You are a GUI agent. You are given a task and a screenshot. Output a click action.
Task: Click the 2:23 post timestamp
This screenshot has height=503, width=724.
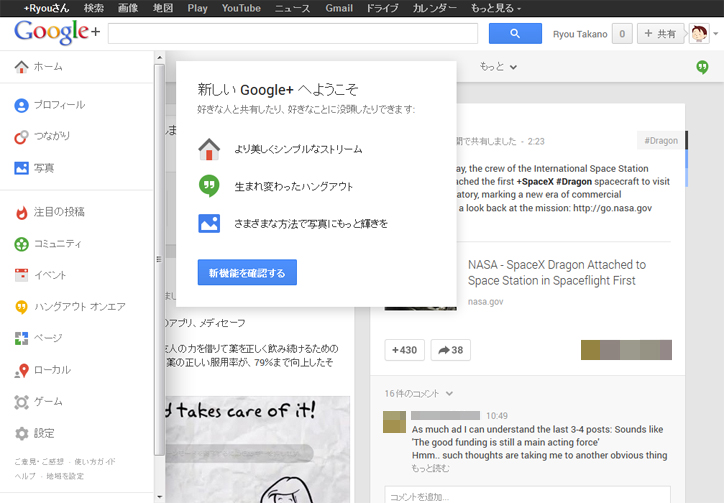[x=536, y=141]
